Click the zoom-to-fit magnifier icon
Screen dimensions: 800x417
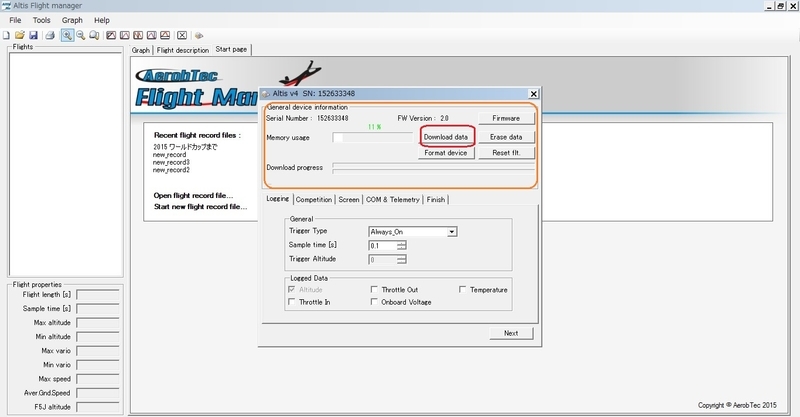94,35
